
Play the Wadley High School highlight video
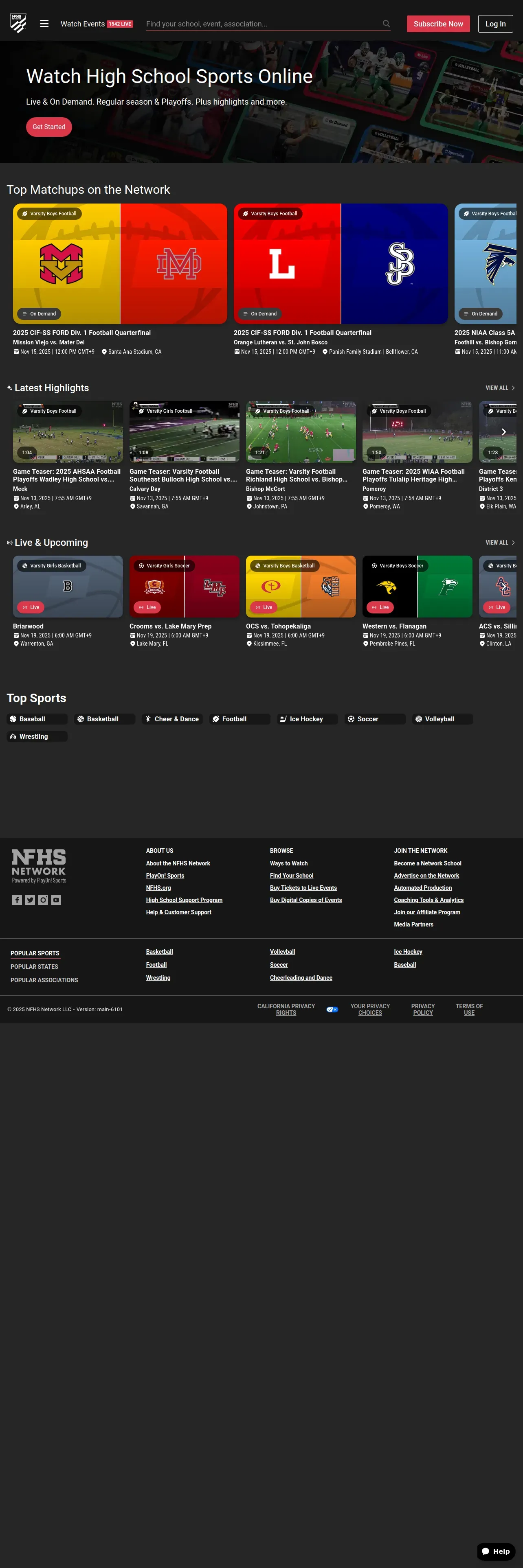(x=68, y=431)
